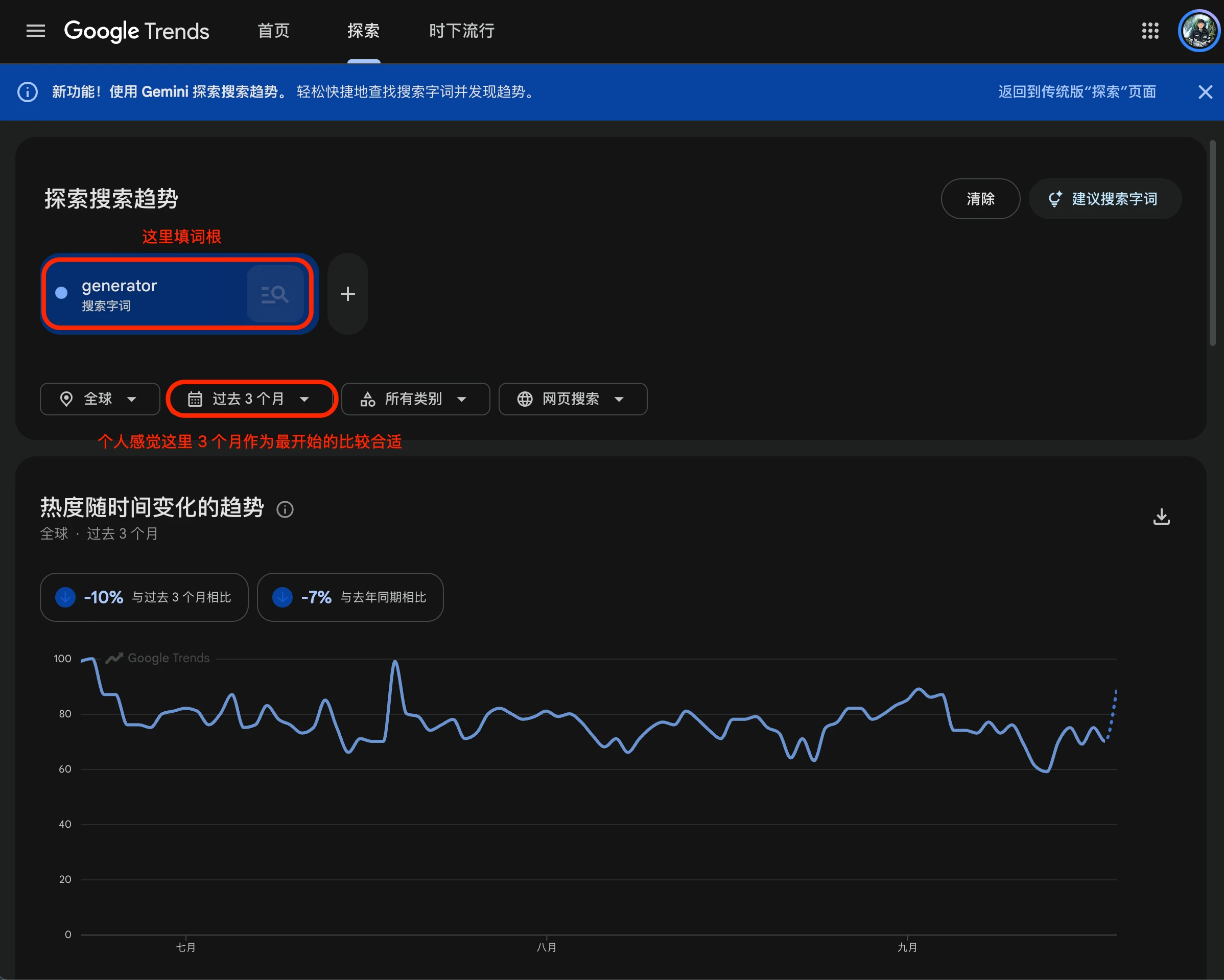Dismiss the new feature banner
This screenshot has height=980, width=1224.
(1205, 92)
